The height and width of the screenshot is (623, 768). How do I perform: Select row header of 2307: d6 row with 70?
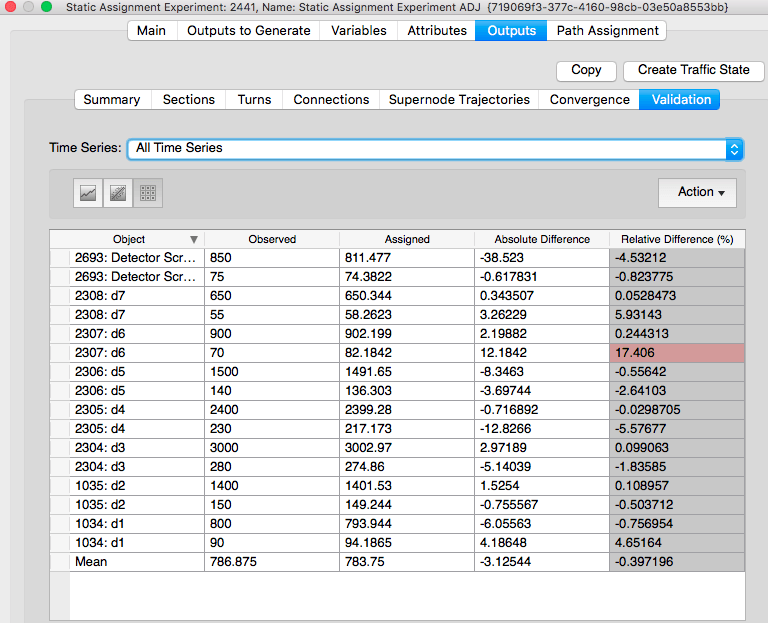coord(60,353)
